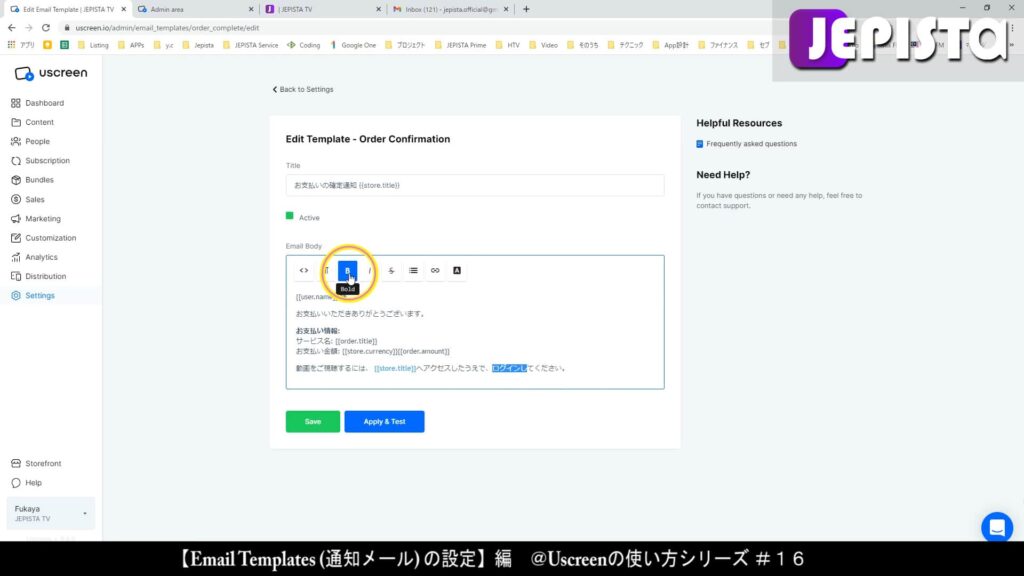Open the chat support widget
The image size is (1024, 576).
click(x=997, y=527)
